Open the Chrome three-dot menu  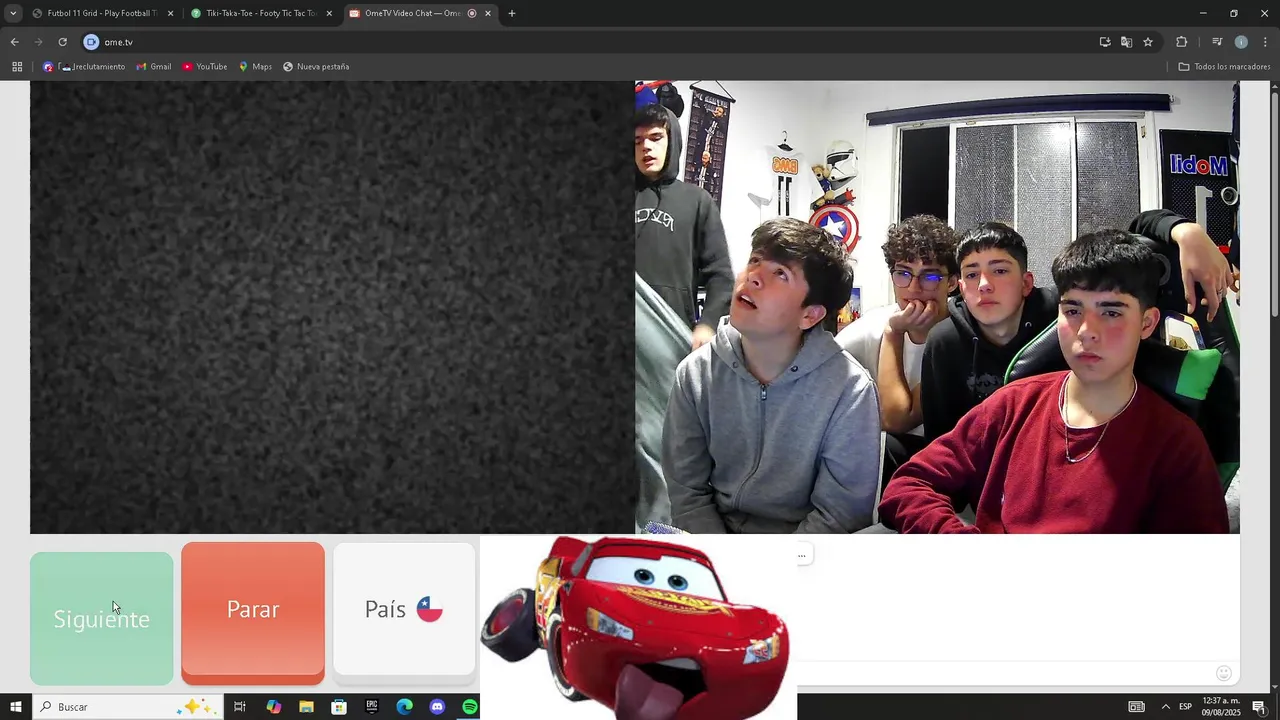pos(1265,42)
